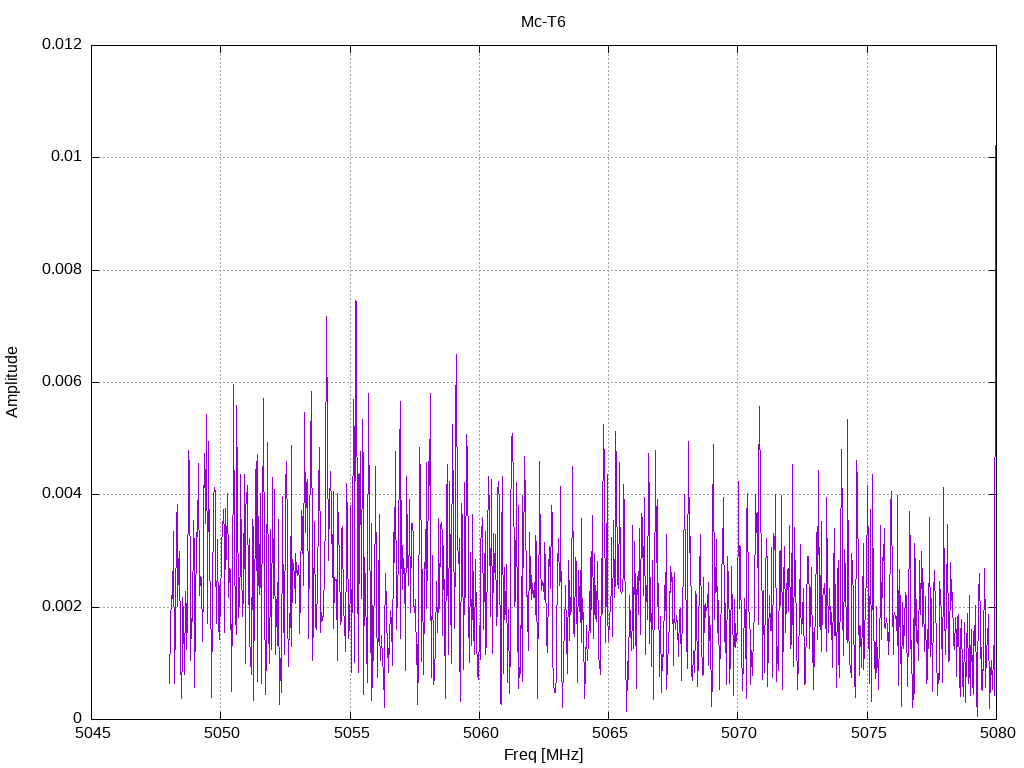Click the 0.01 y-axis tick label

67,157
